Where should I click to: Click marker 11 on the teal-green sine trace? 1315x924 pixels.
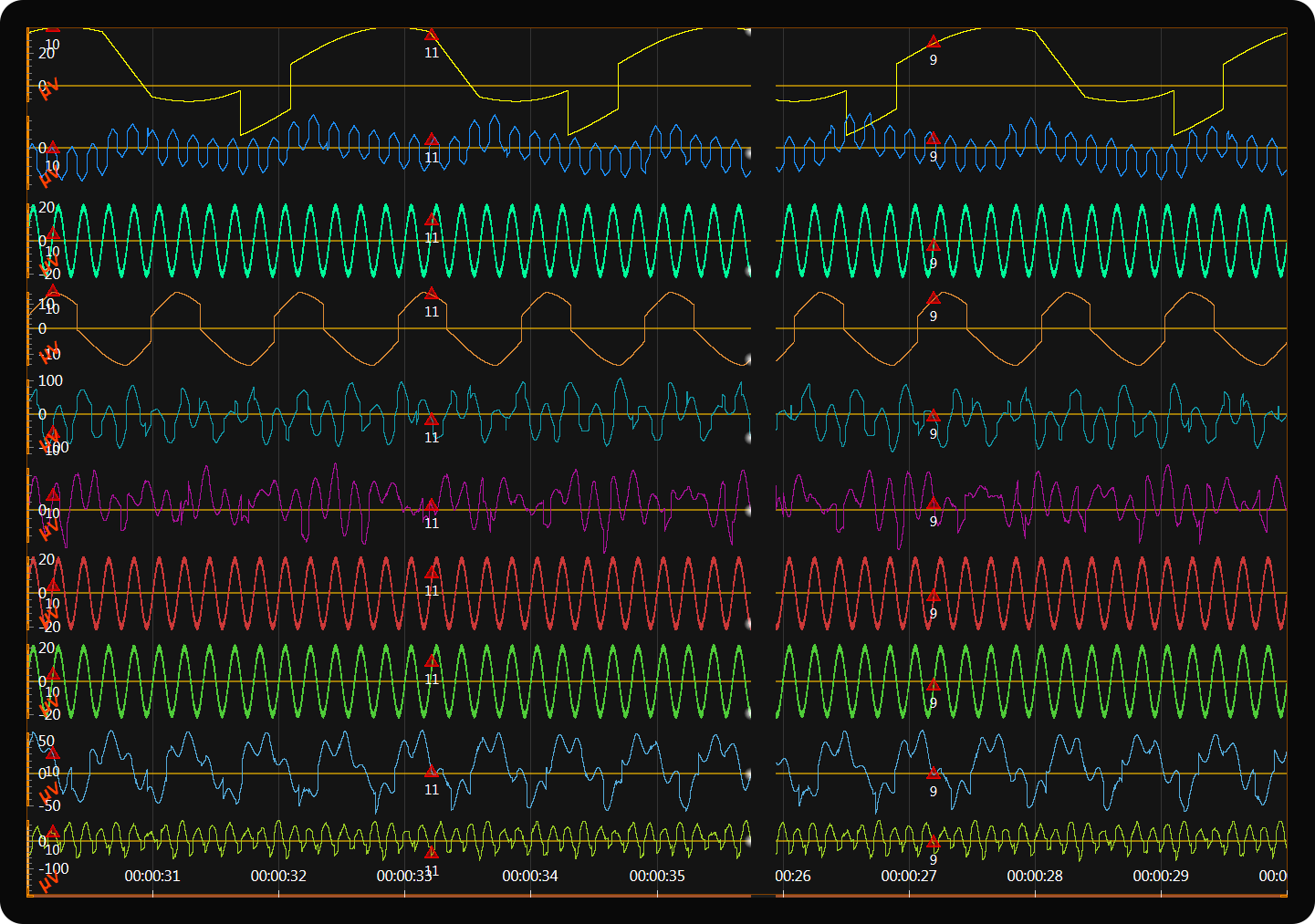pos(432,220)
